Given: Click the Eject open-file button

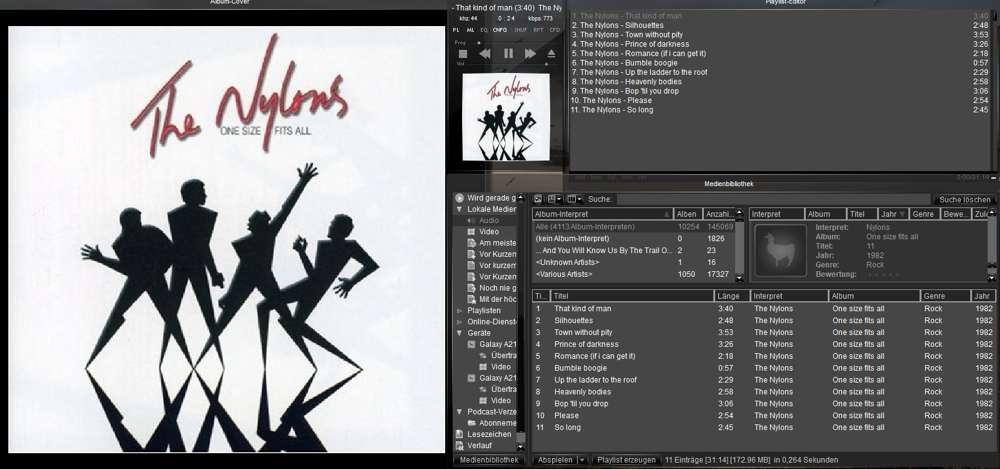Looking at the screenshot, I should click(x=553, y=54).
